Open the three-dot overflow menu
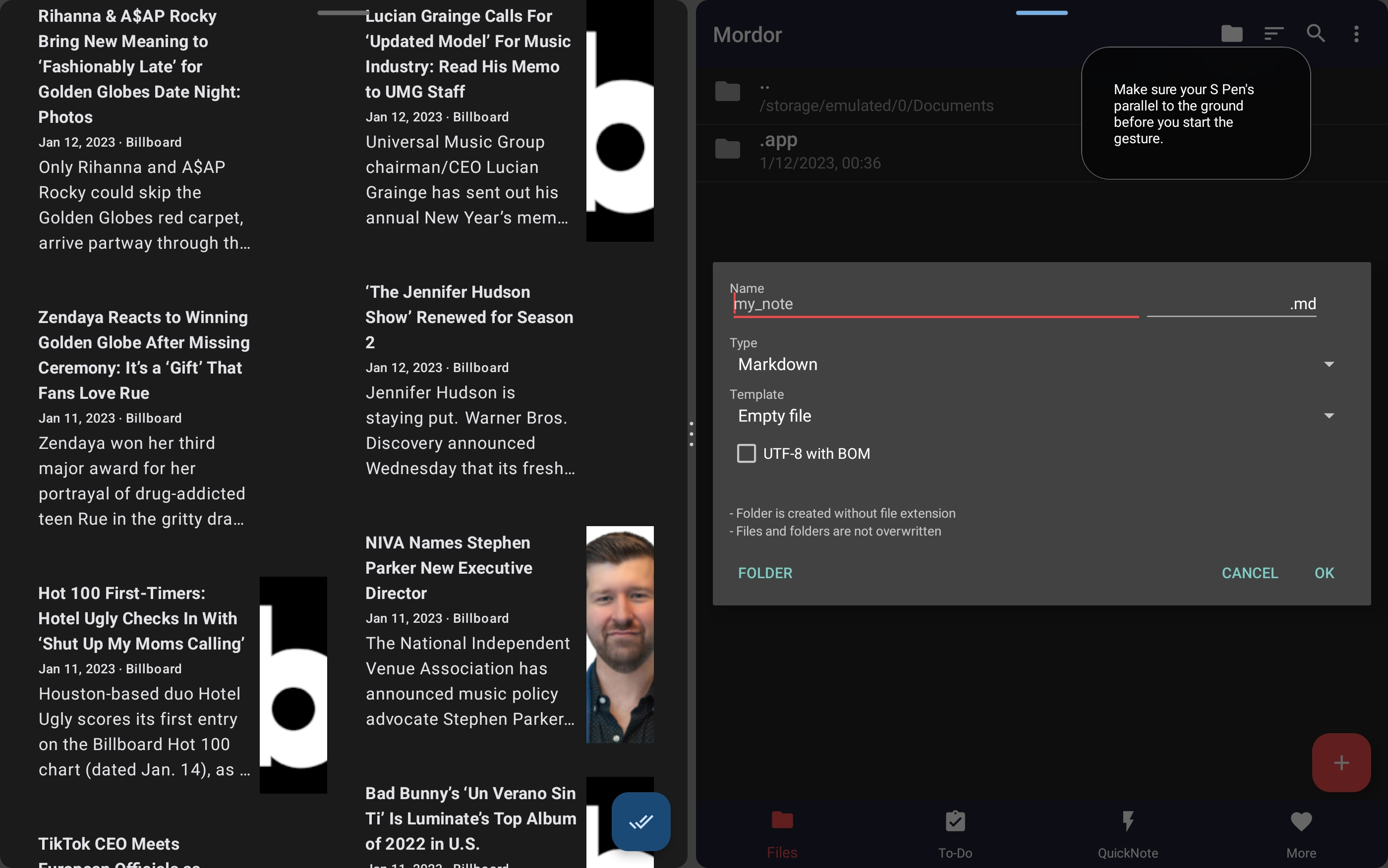Viewport: 1388px width, 868px height. 1357,34
